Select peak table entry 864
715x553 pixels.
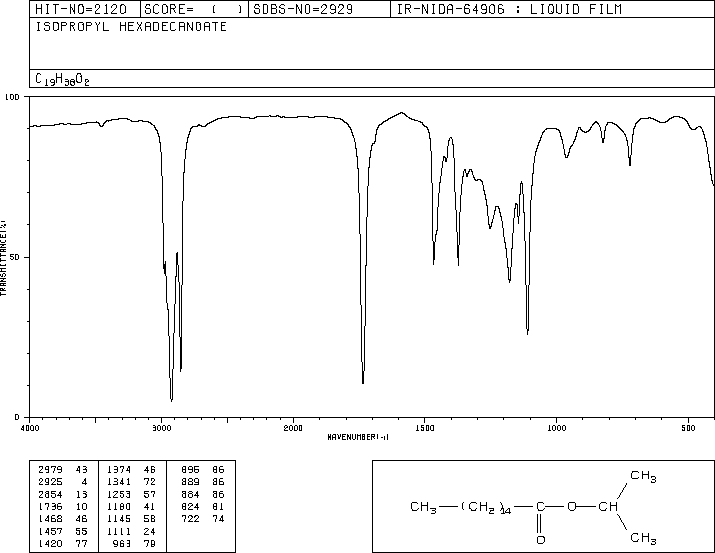pos(190,494)
